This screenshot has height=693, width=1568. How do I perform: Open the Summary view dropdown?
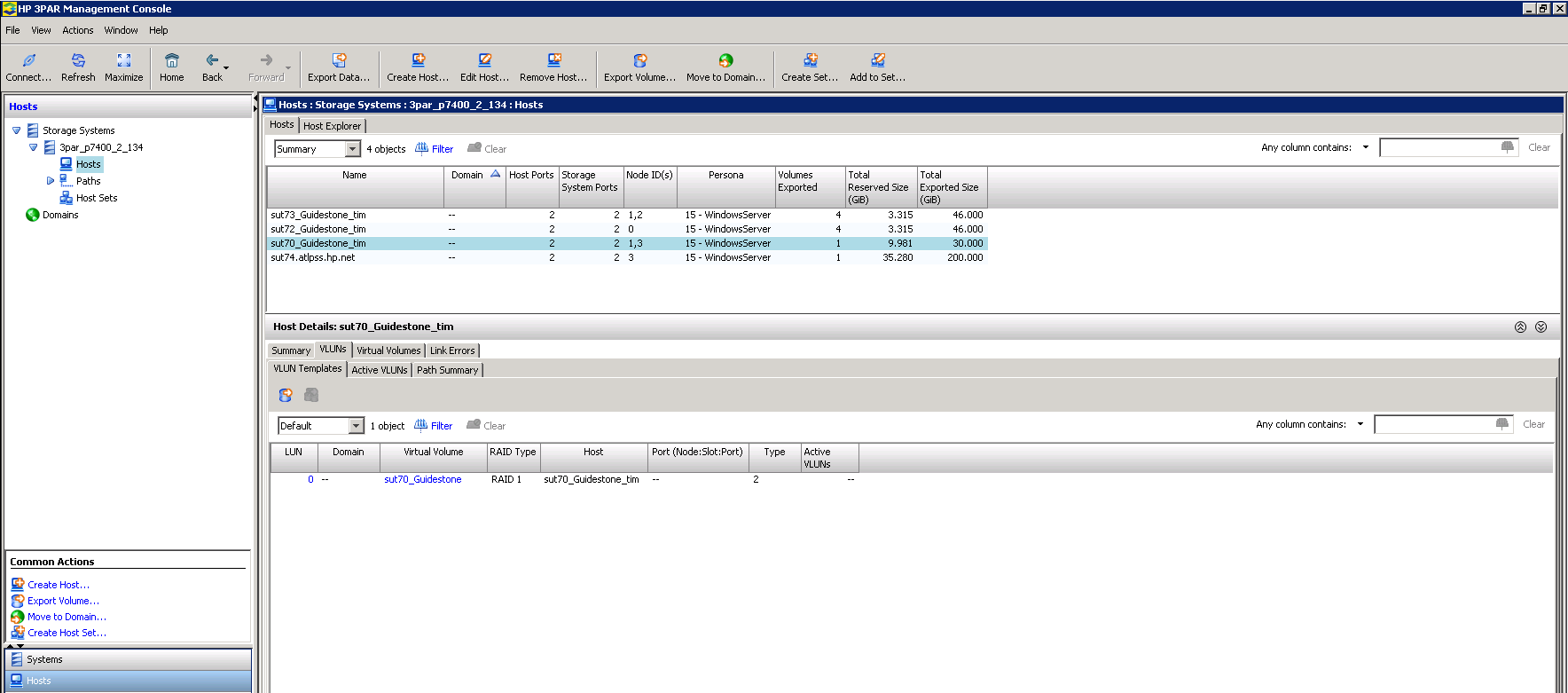(353, 149)
